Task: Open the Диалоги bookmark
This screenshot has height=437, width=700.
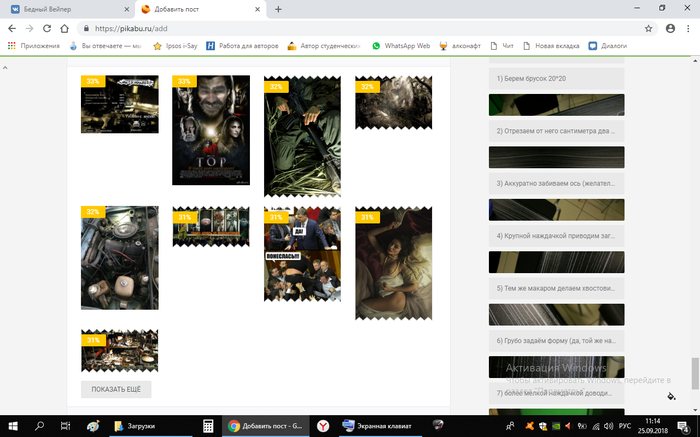Action: tap(608, 46)
